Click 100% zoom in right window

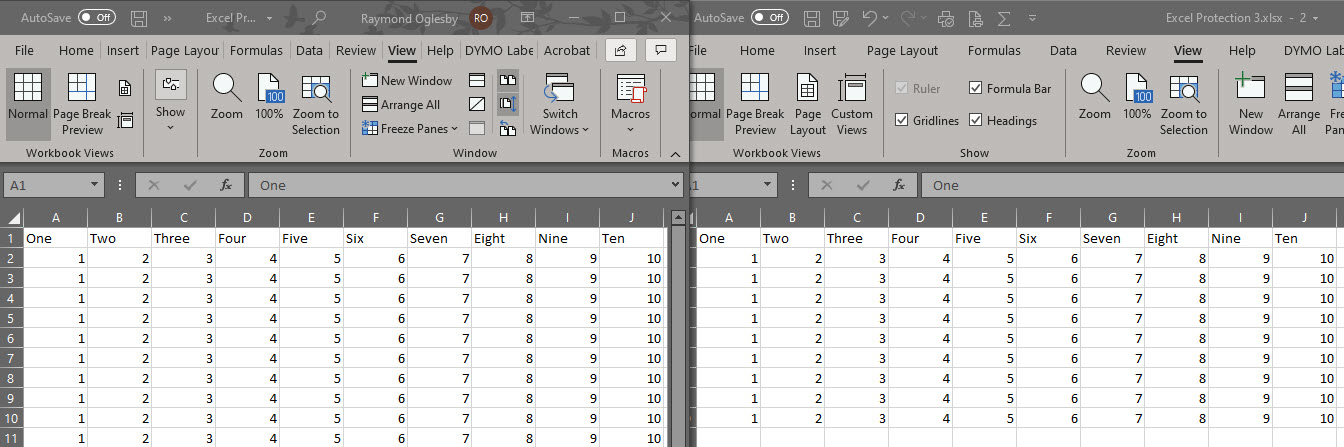tap(1137, 97)
